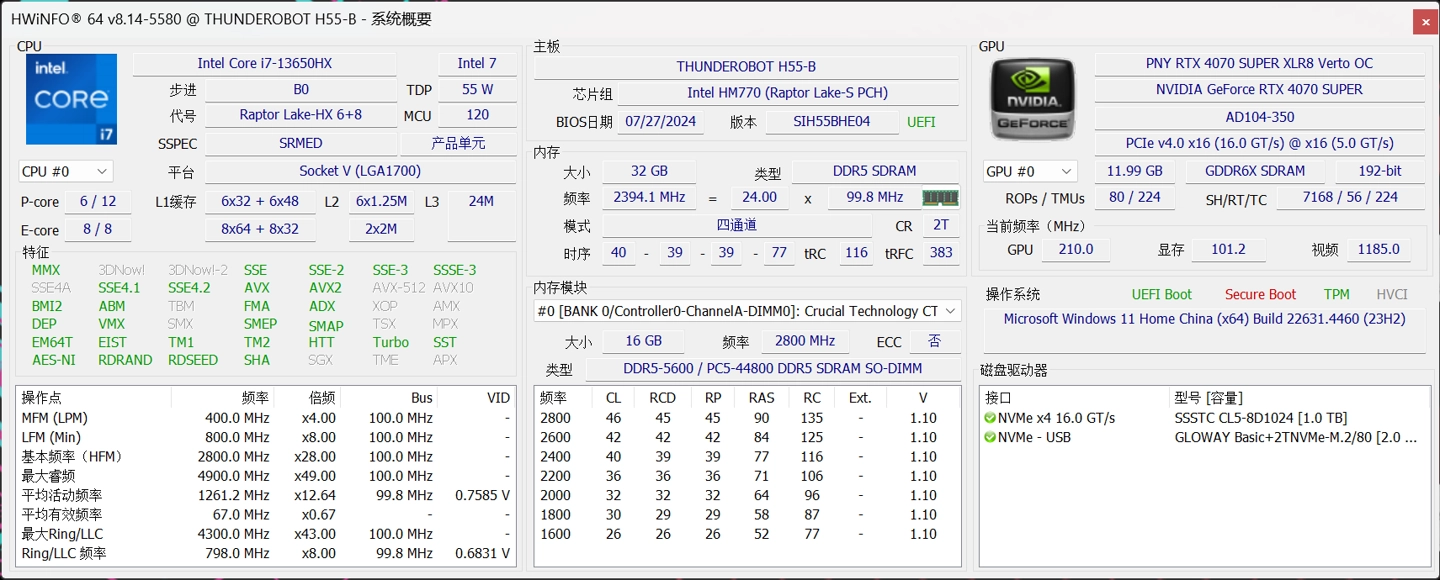1440x580 pixels.
Task: Click the green check icon beside NVMe - USB
Action: [x=990, y=437]
